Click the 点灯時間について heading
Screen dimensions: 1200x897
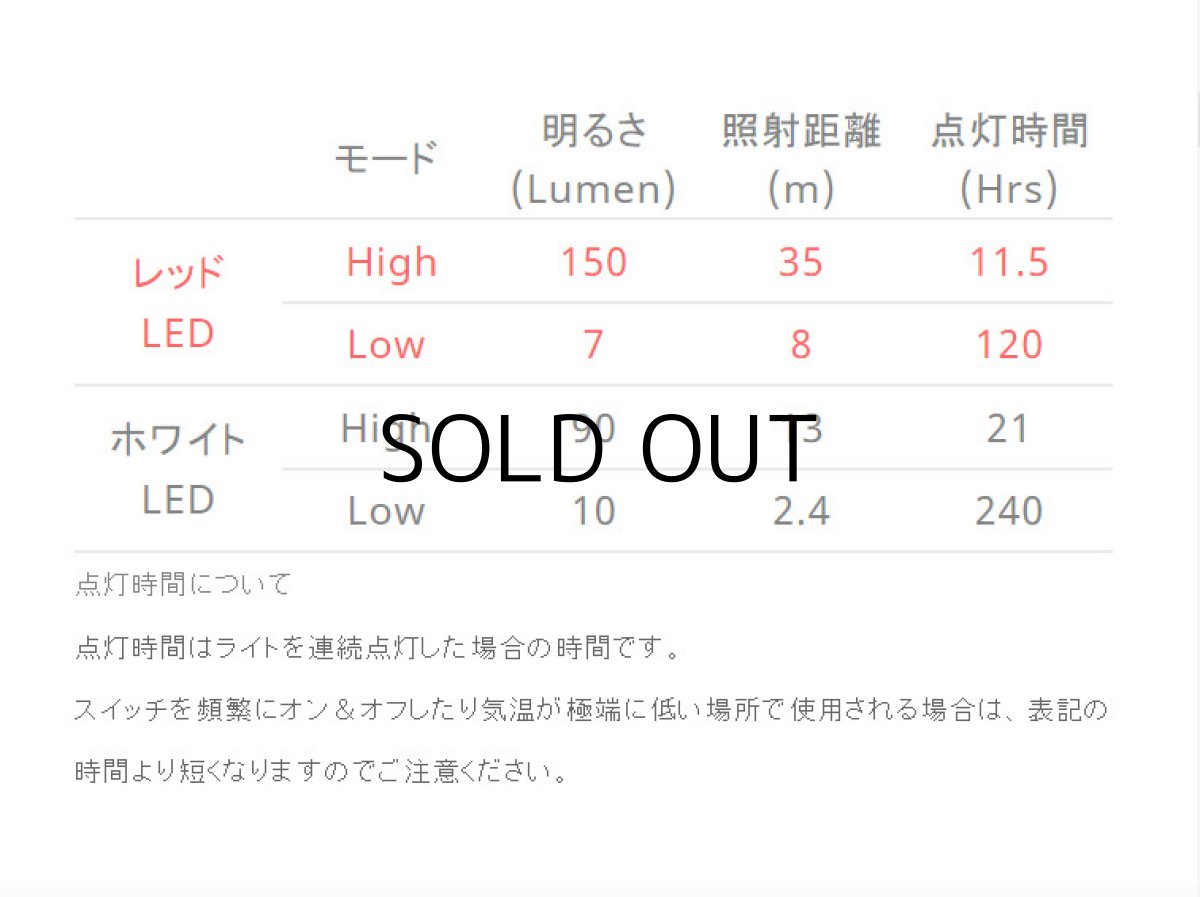[183, 584]
